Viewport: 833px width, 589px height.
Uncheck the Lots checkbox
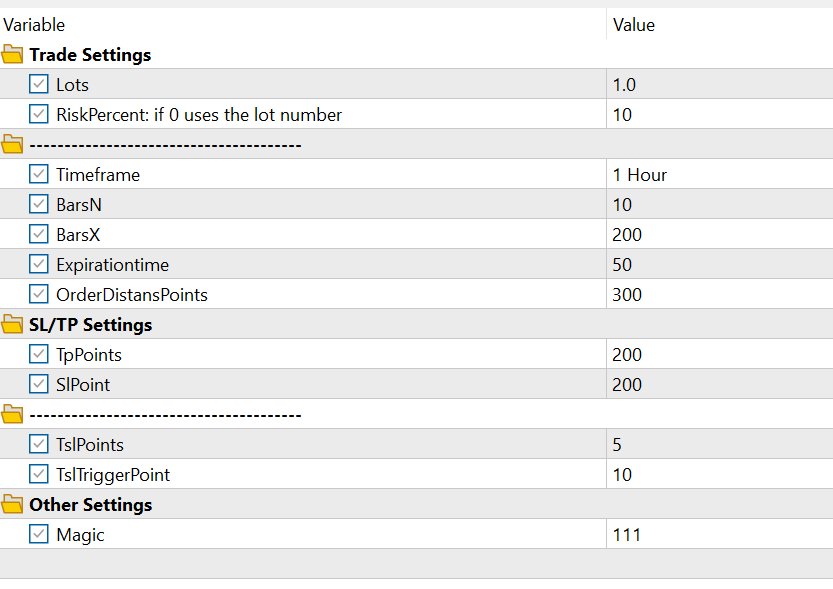38,84
